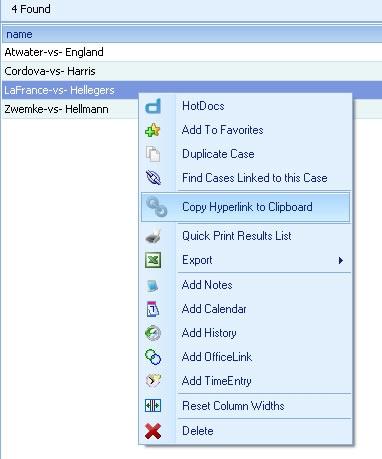Image resolution: width=382 pixels, height=459 pixels.
Task: Sort by the name column header
Action: point(192,34)
